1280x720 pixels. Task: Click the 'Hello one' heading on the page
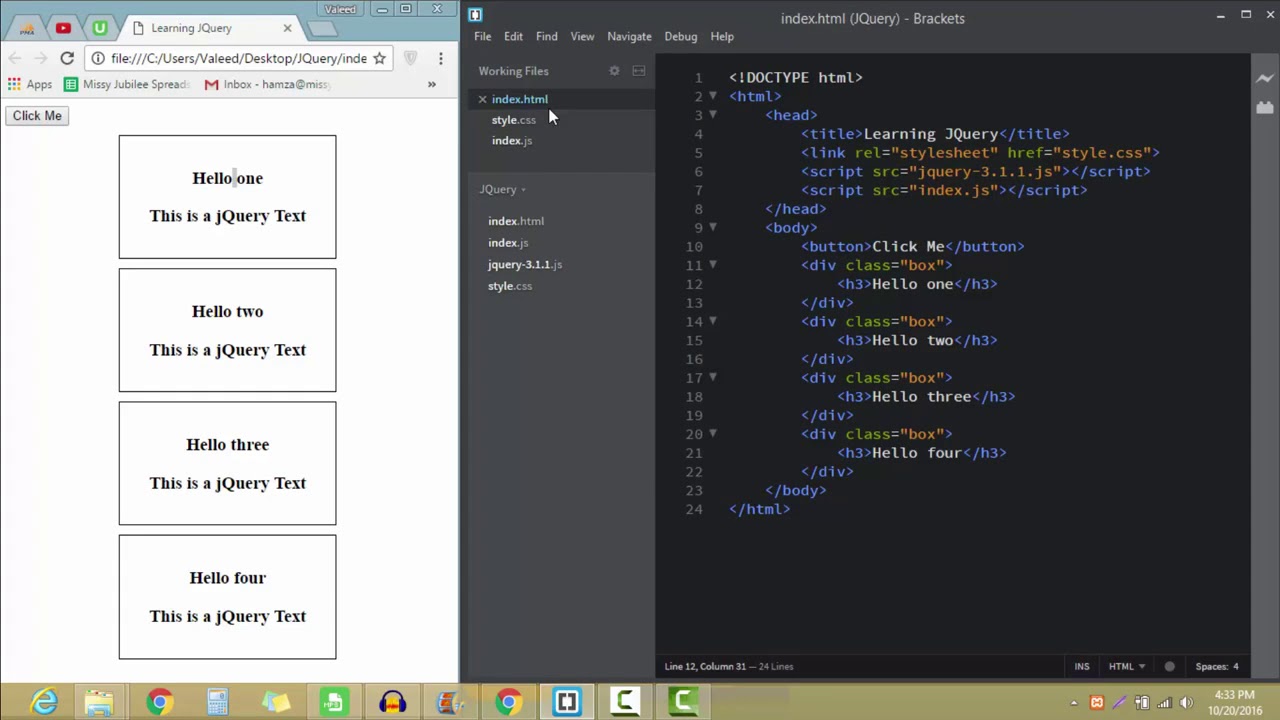[x=228, y=178]
